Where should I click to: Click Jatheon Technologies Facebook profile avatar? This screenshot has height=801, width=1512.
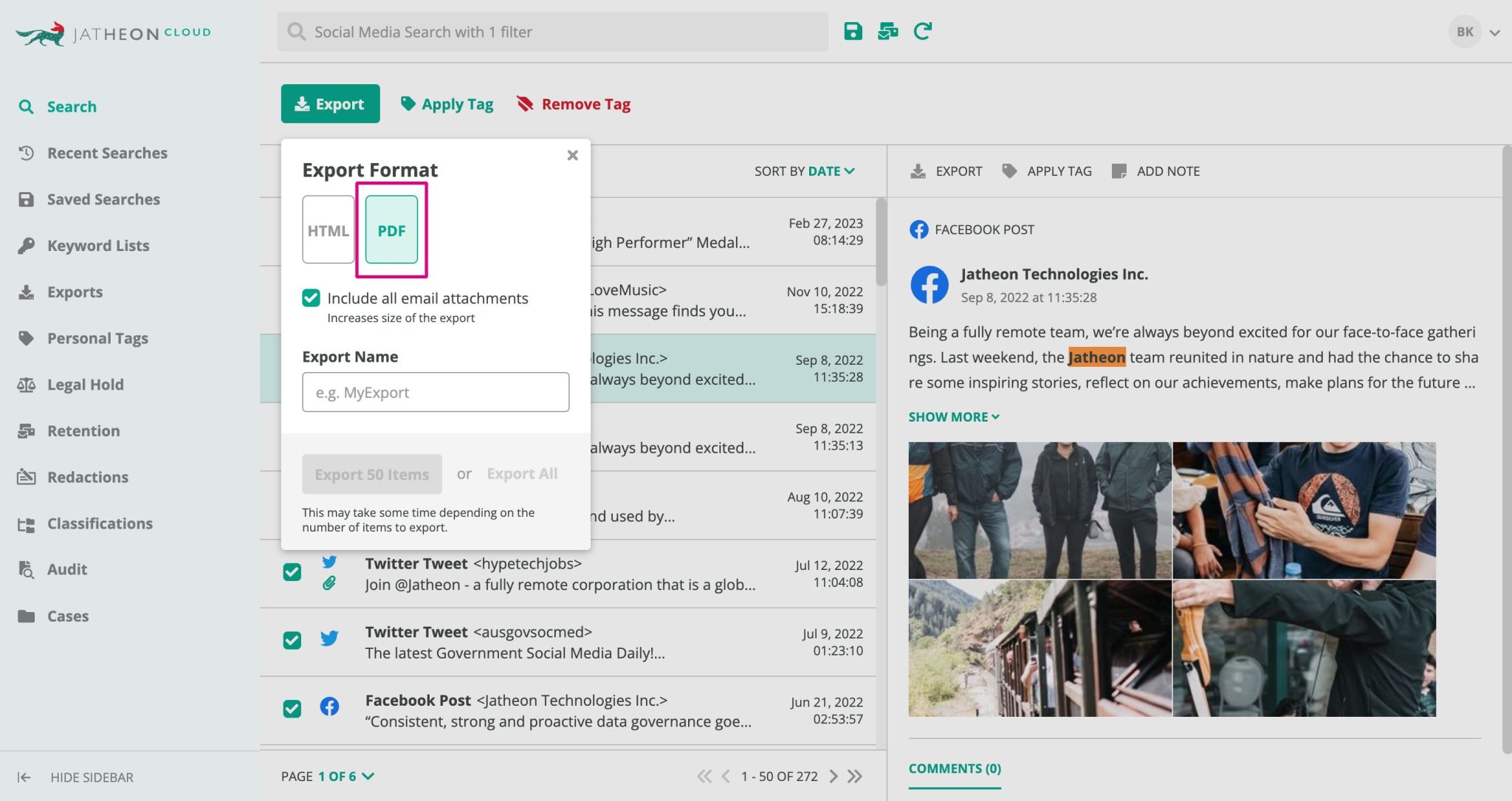click(x=929, y=285)
